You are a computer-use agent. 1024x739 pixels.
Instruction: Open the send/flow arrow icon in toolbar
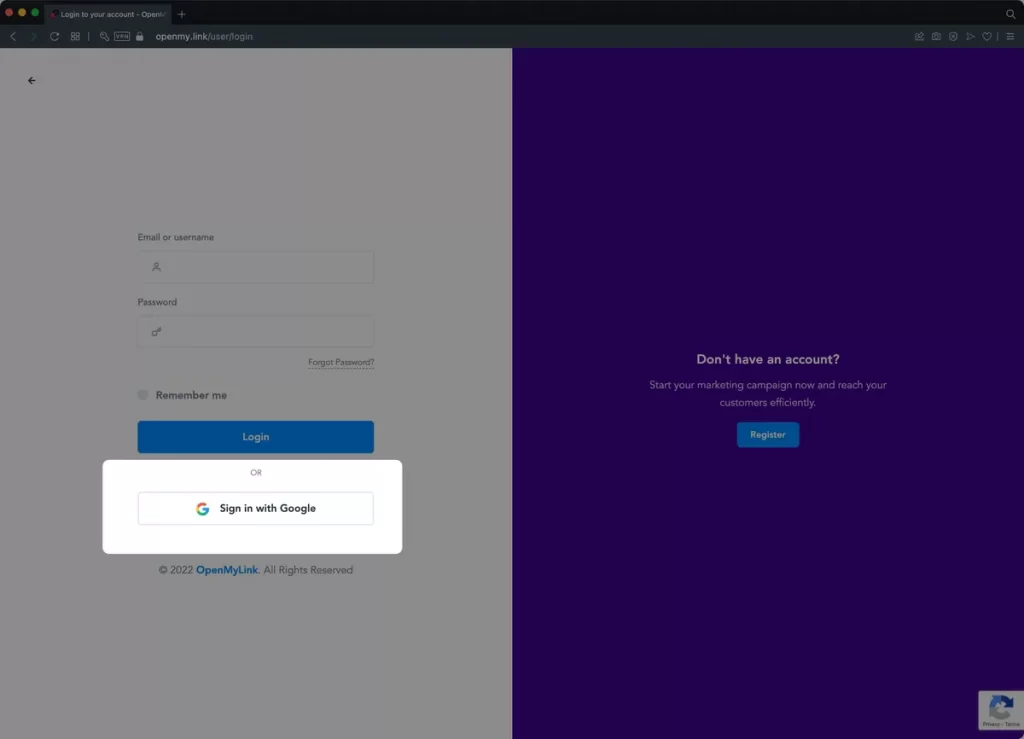[x=970, y=37]
